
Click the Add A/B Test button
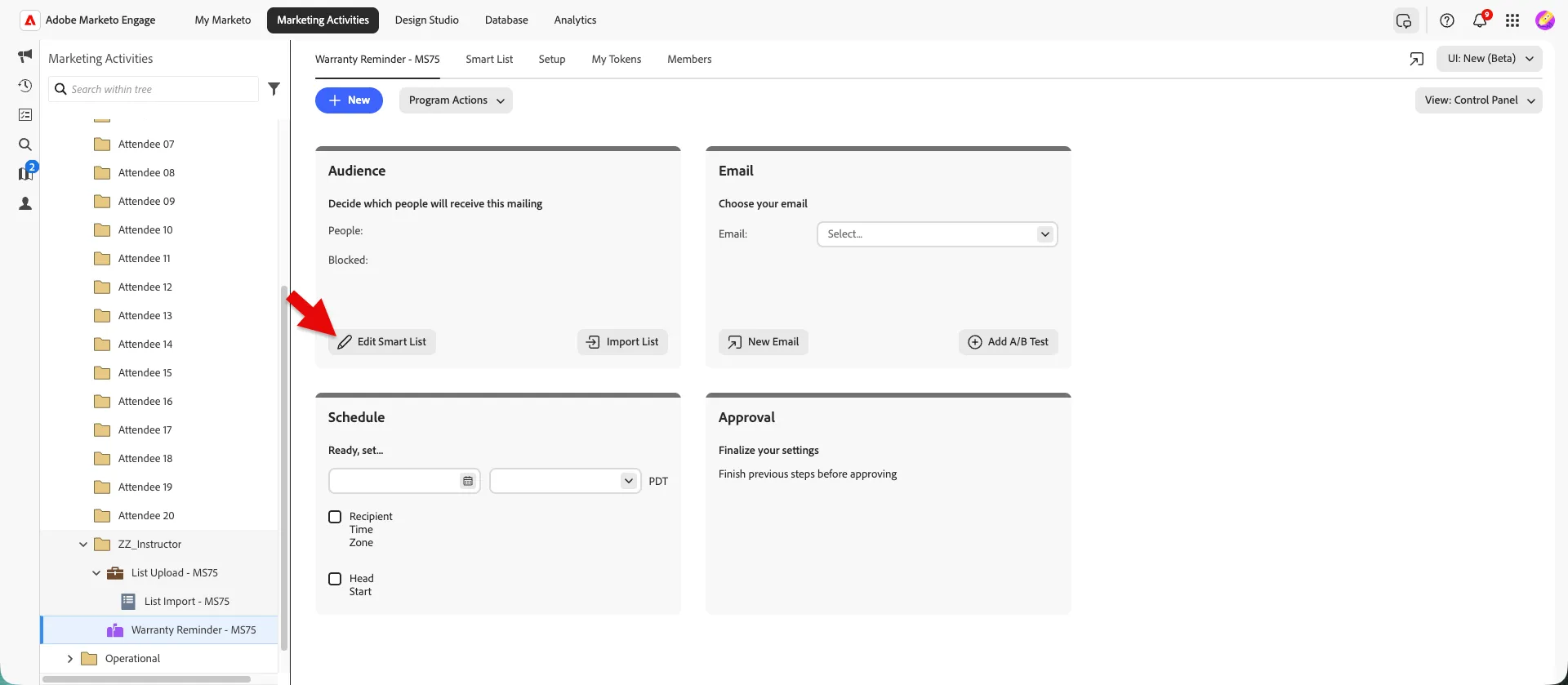1009,342
